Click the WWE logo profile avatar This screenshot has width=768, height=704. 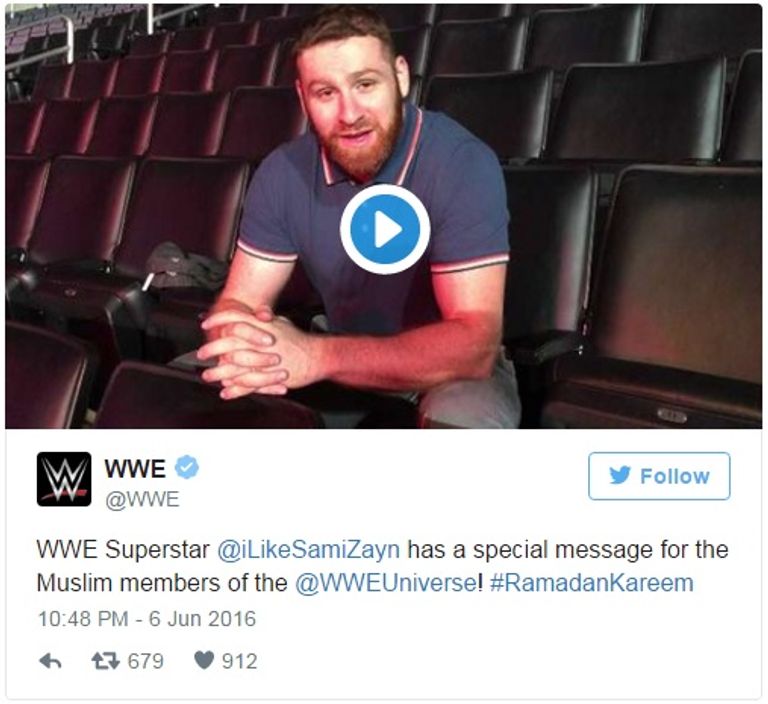click(64, 479)
